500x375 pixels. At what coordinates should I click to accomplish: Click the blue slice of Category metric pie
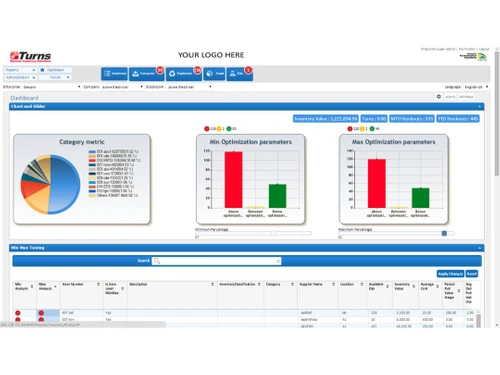(65, 185)
